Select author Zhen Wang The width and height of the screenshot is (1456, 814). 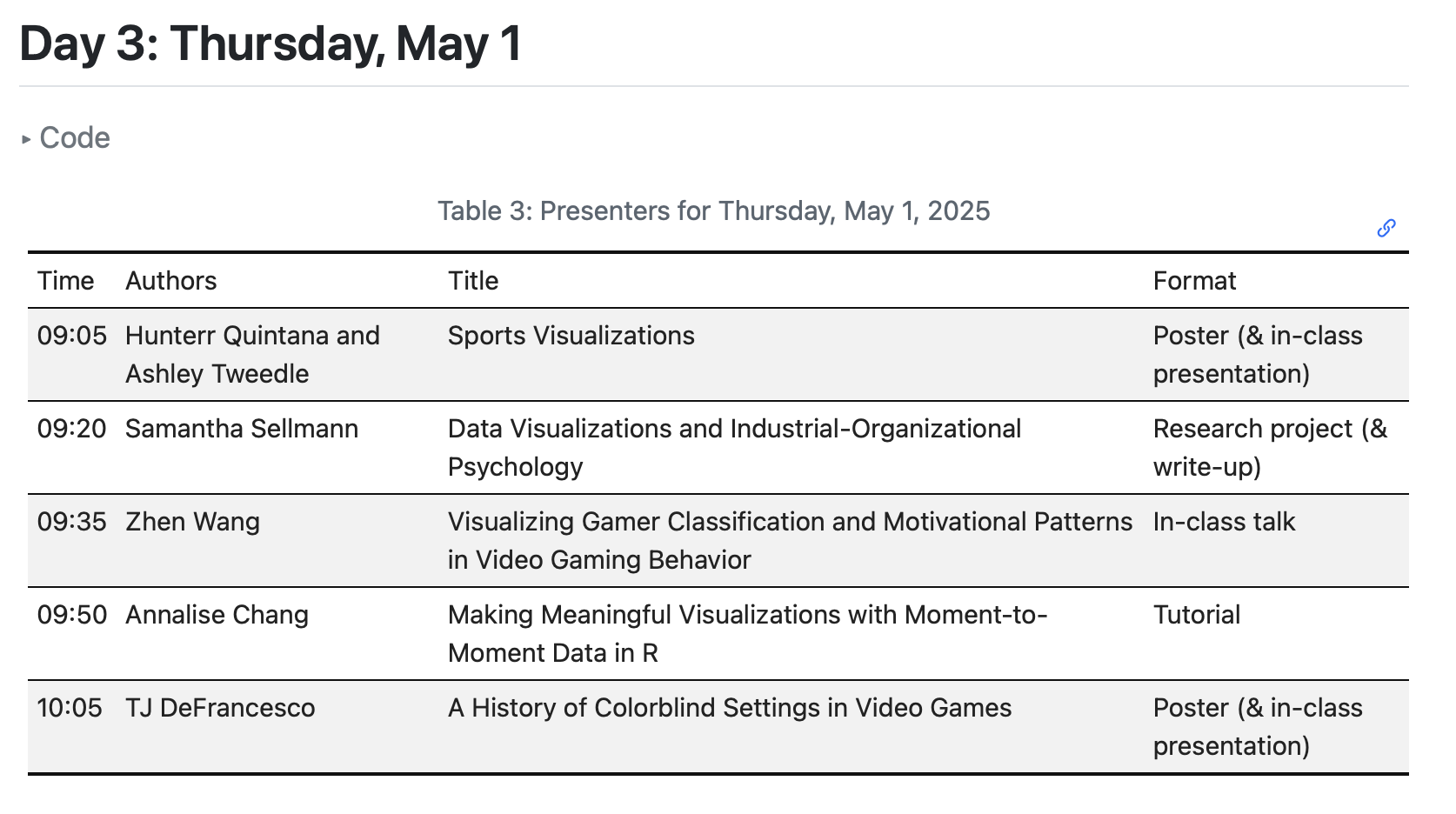[x=192, y=522]
